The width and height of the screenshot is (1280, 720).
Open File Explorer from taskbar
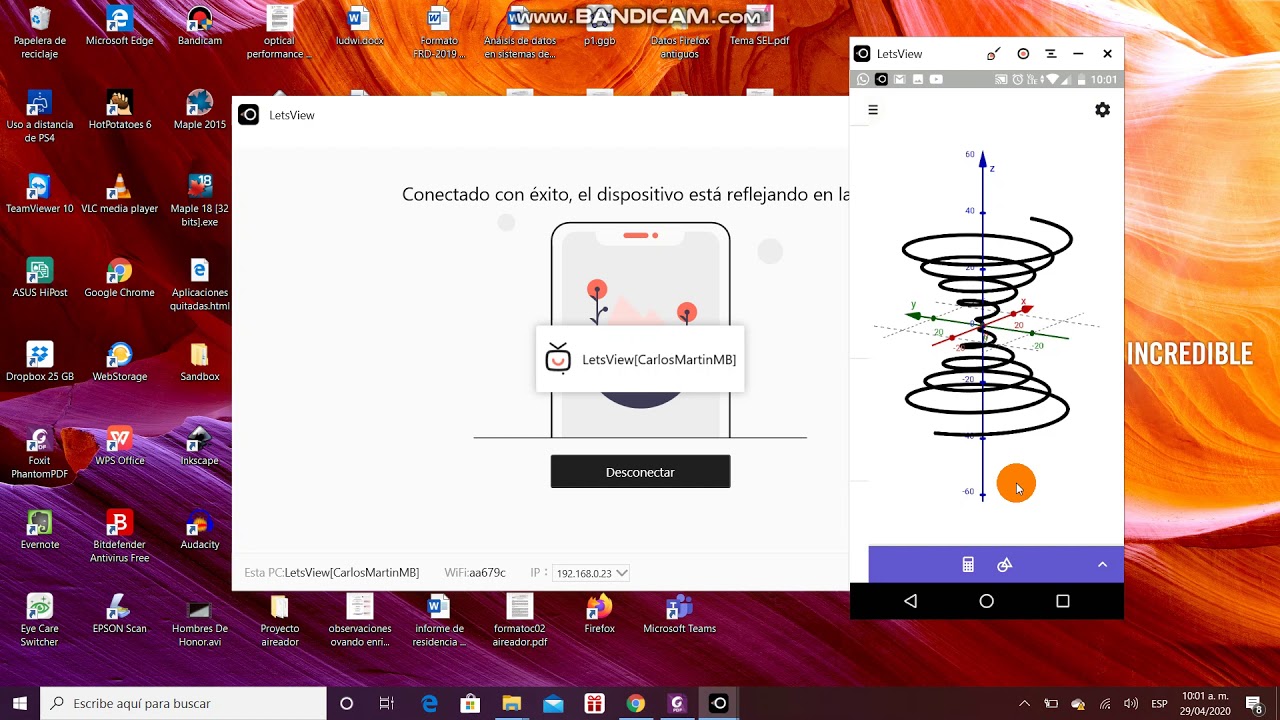(511, 703)
